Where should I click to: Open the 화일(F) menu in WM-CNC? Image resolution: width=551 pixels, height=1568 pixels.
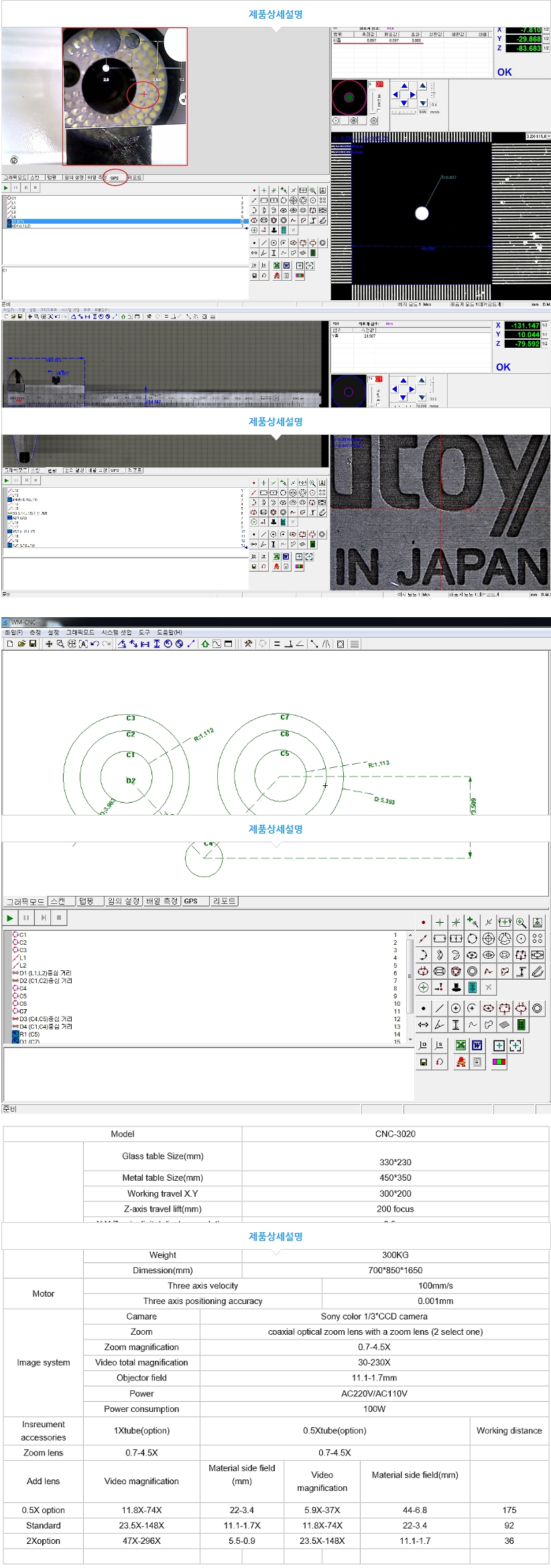pyautogui.click(x=13, y=632)
